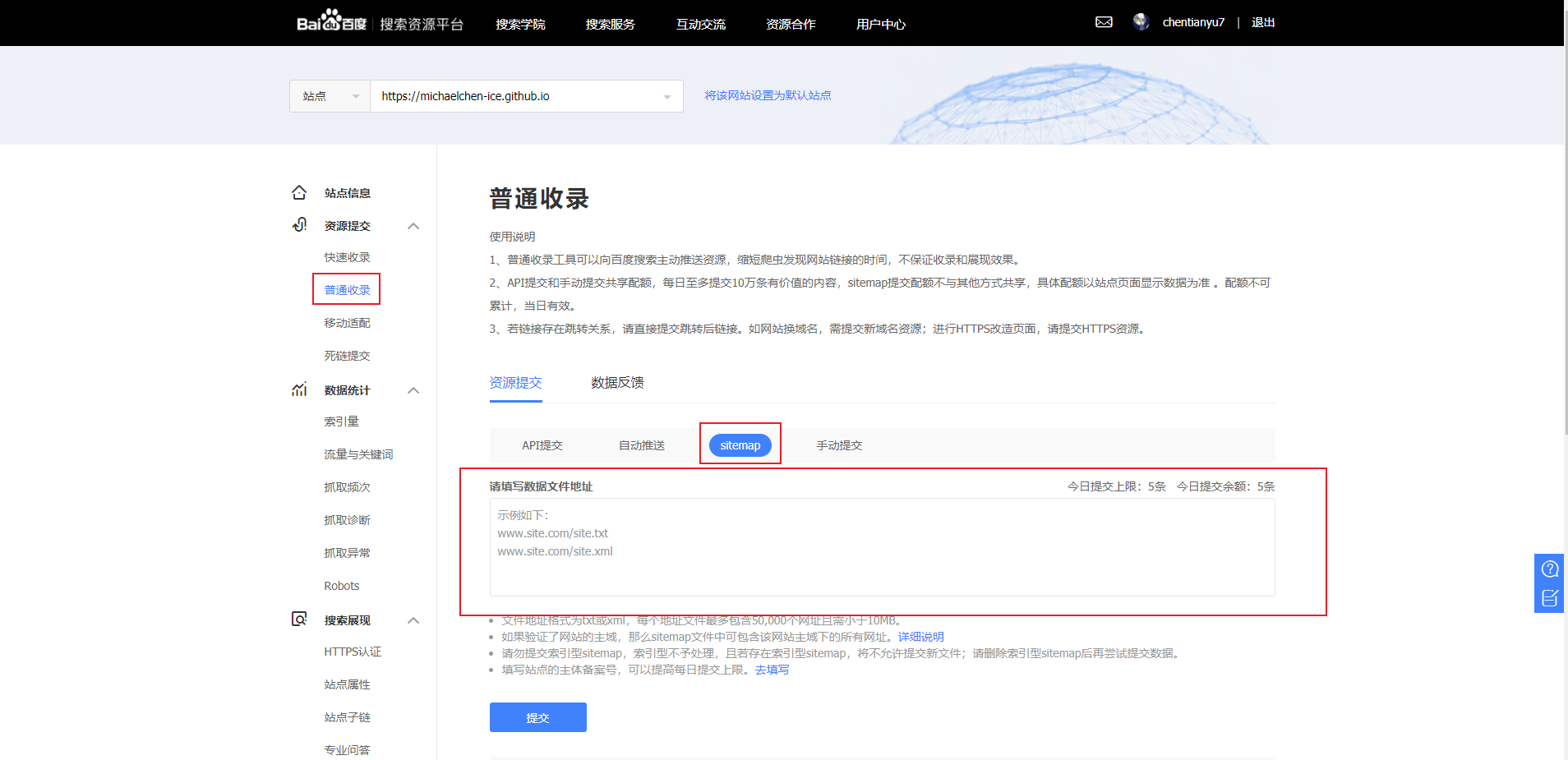This screenshot has width=1568, height=760.
Task: Click the Baidu logo in the header
Action: [331, 21]
